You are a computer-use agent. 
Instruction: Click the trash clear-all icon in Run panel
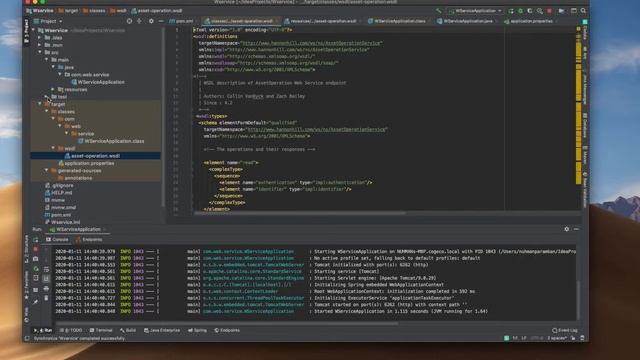[46, 298]
